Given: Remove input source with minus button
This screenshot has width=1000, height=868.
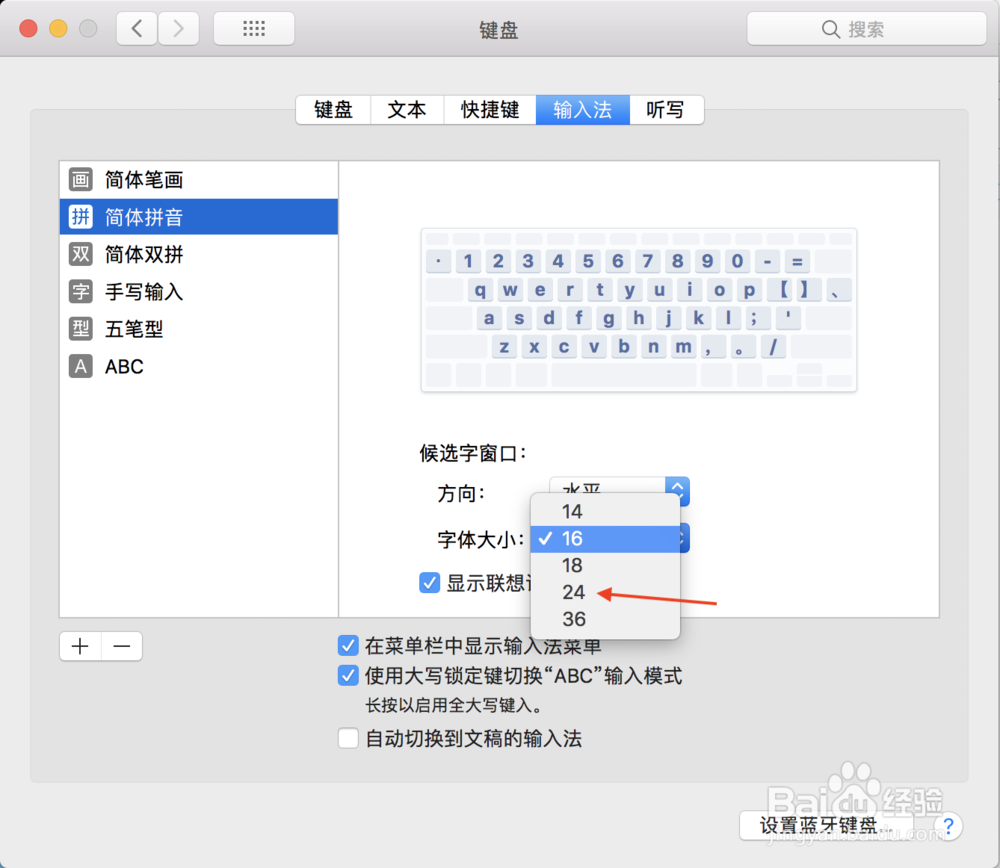Looking at the screenshot, I should click(122, 646).
